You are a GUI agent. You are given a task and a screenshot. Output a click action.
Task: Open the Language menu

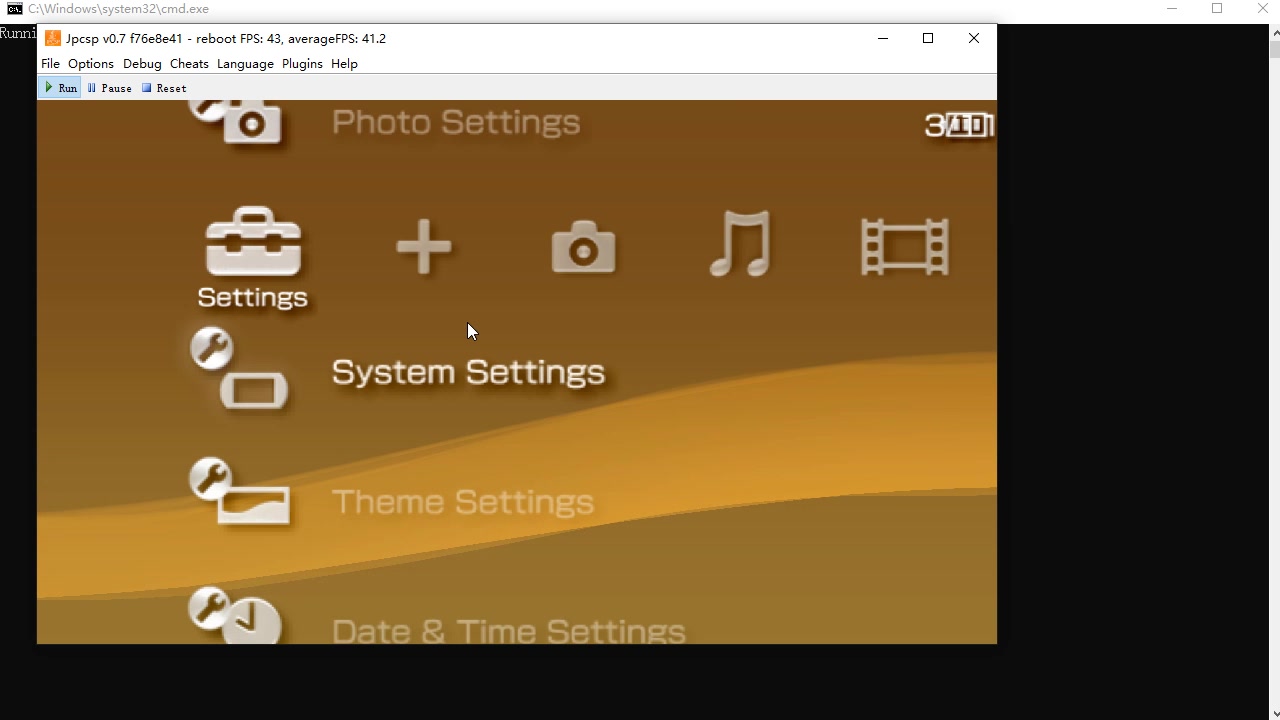pos(245,63)
